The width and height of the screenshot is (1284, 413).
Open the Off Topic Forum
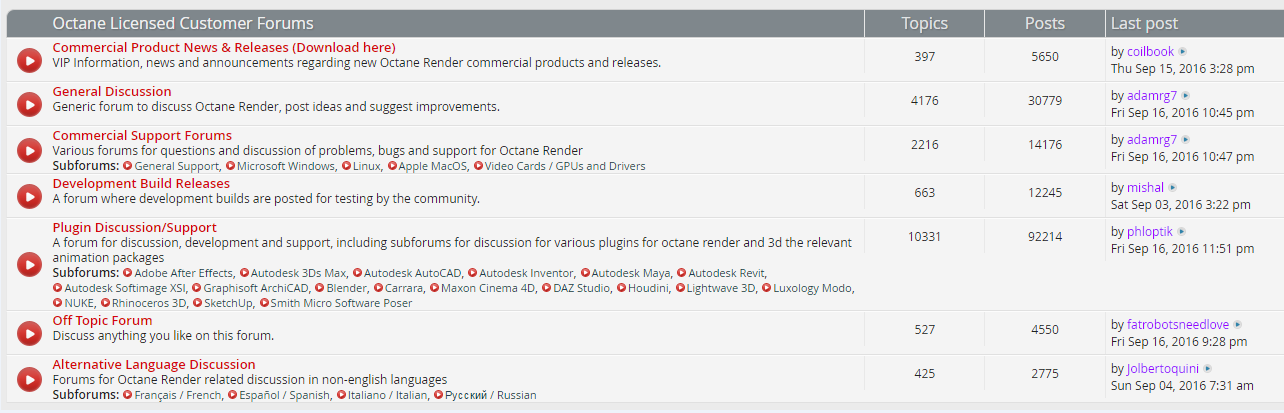coord(102,320)
